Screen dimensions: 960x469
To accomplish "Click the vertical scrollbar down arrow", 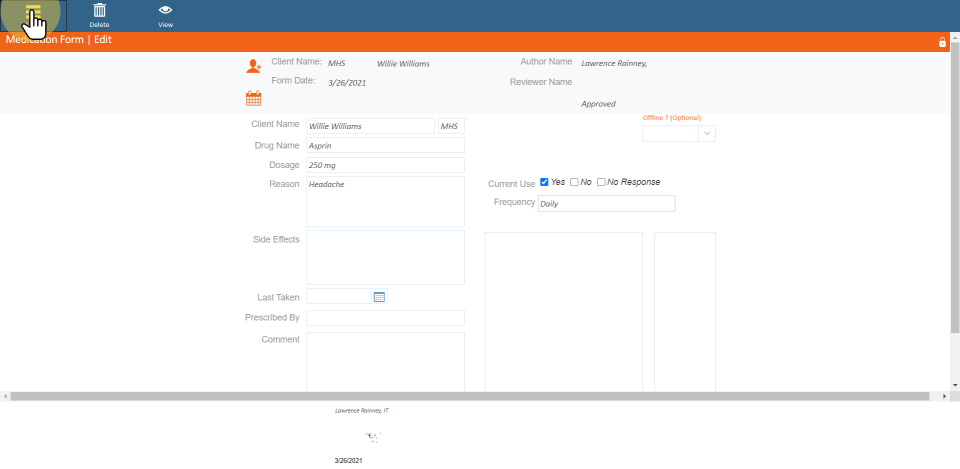I will [x=955, y=385].
